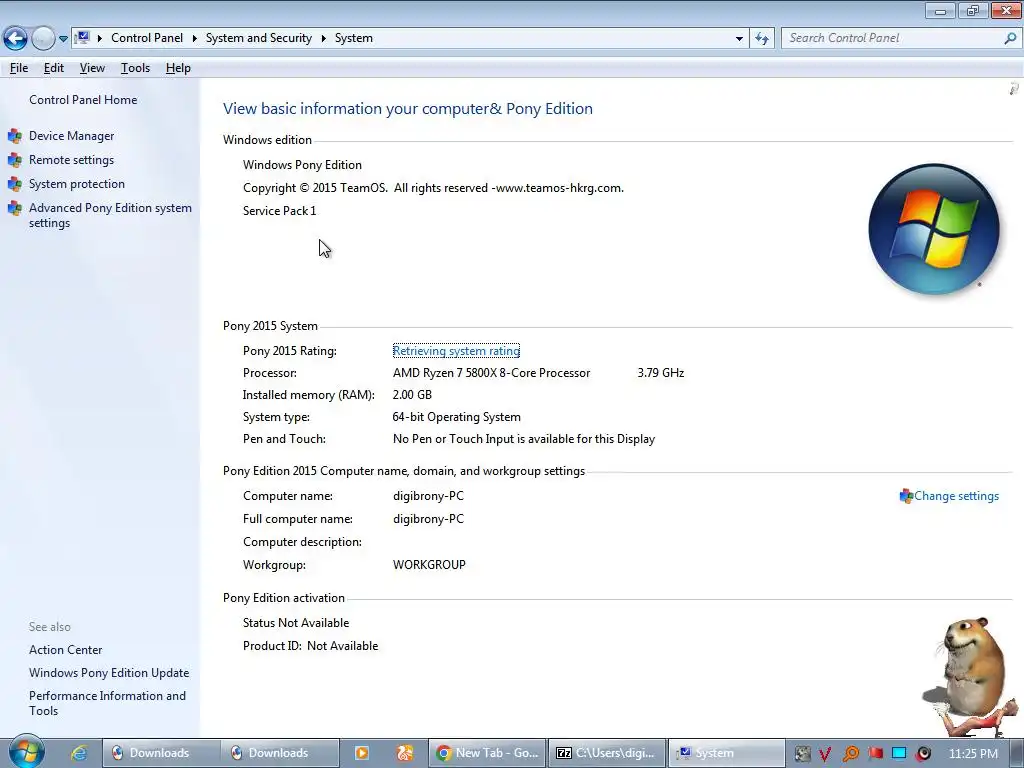Click the 64-bit Operating System value
The height and width of the screenshot is (768, 1024).
456,417
